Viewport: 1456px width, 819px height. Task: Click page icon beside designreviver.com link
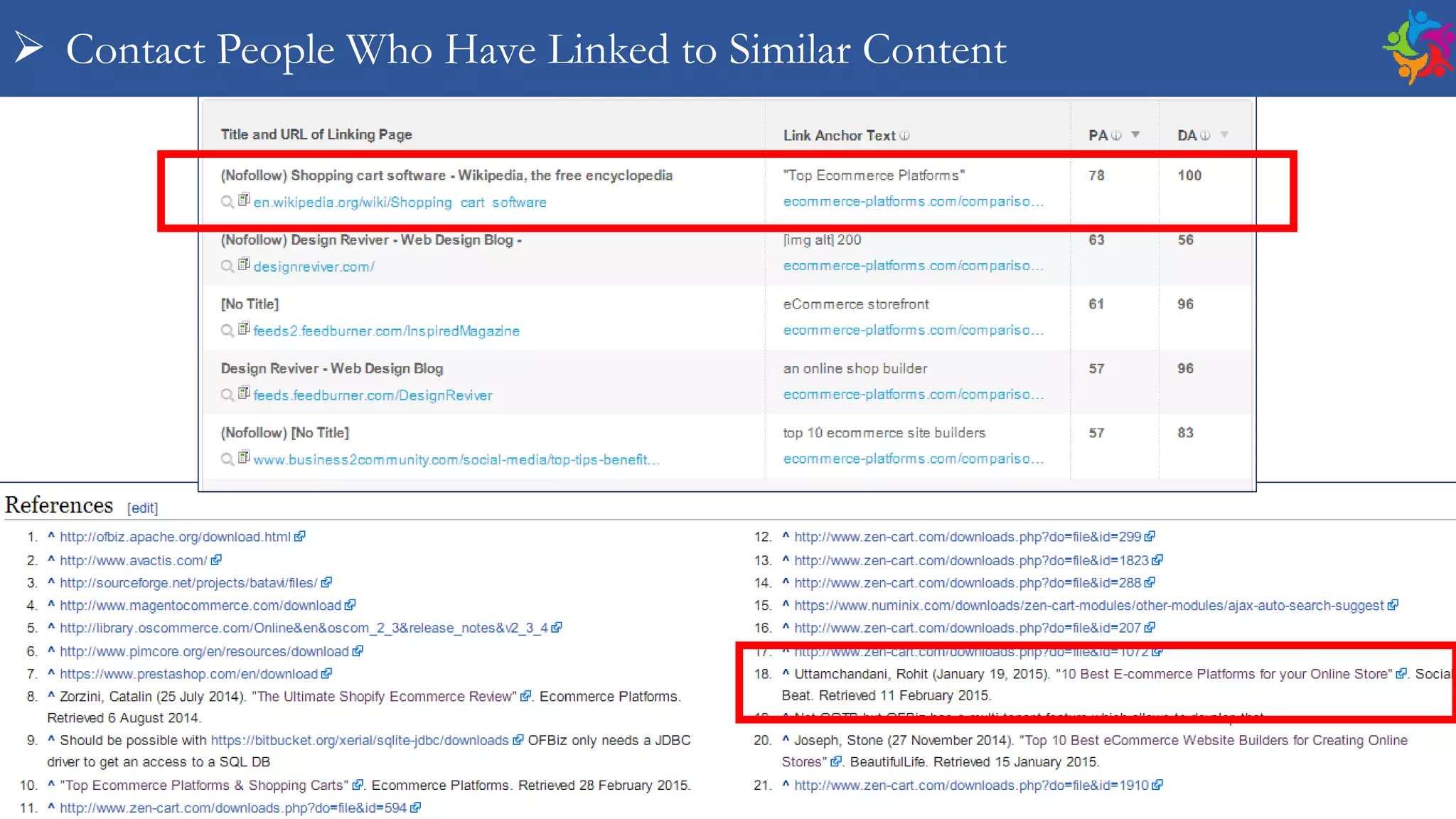[x=244, y=264]
